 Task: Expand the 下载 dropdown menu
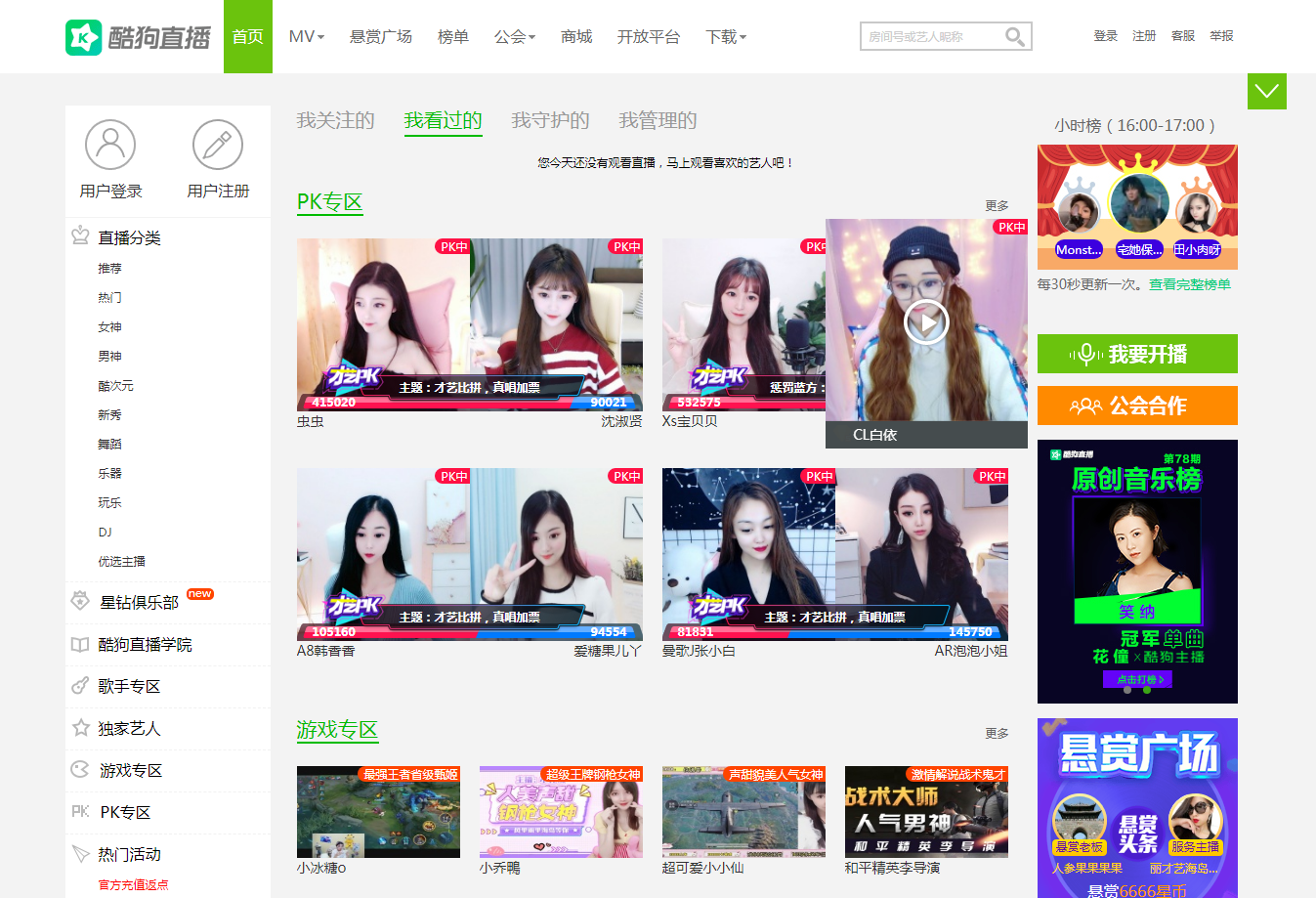[726, 36]
